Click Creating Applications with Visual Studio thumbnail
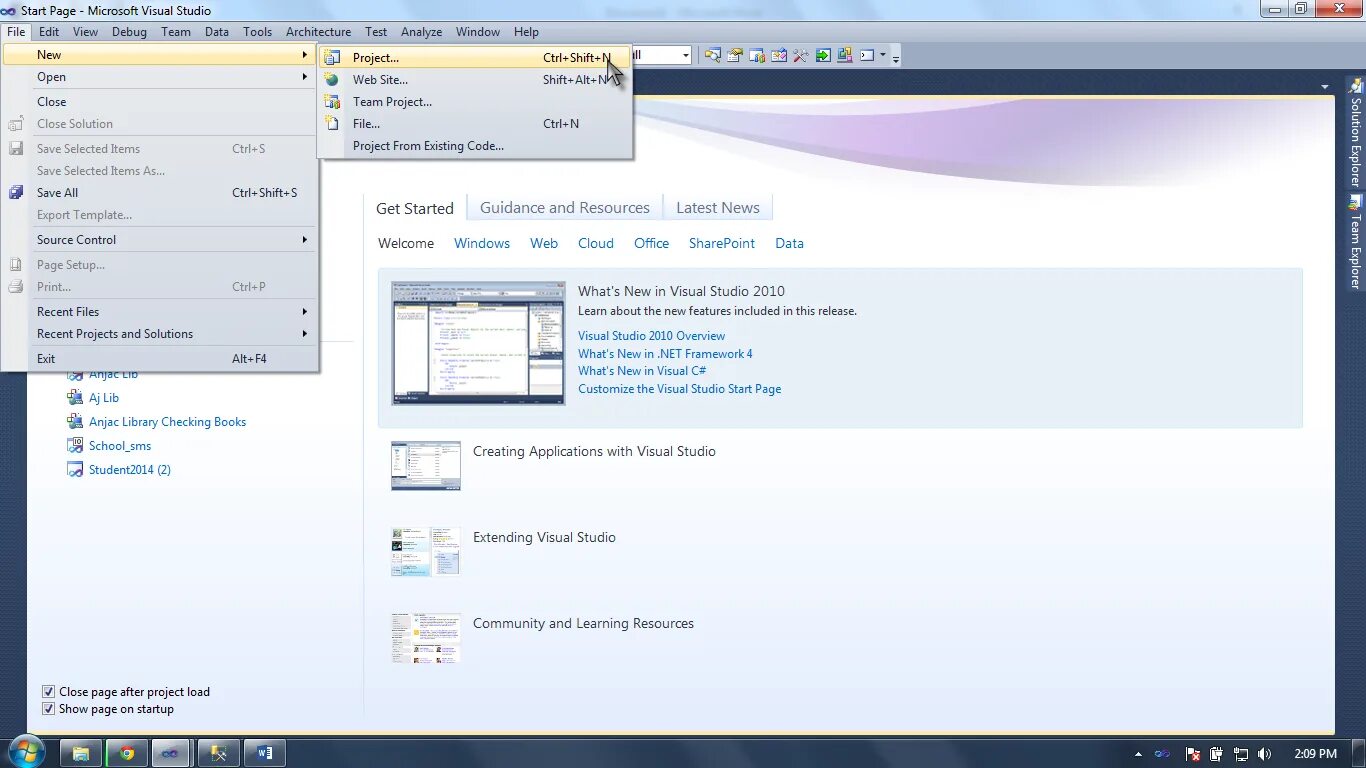Image resolution: width=1366 pixels, height=768 pixels. pyautogui.click(x=426, y=466)
